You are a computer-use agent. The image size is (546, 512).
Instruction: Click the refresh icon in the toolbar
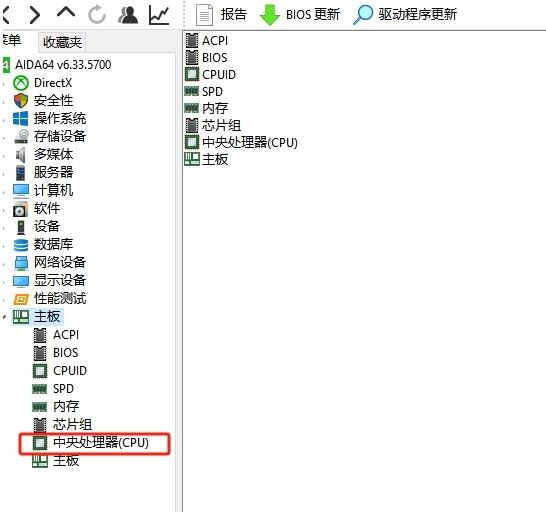click(96, 15)
